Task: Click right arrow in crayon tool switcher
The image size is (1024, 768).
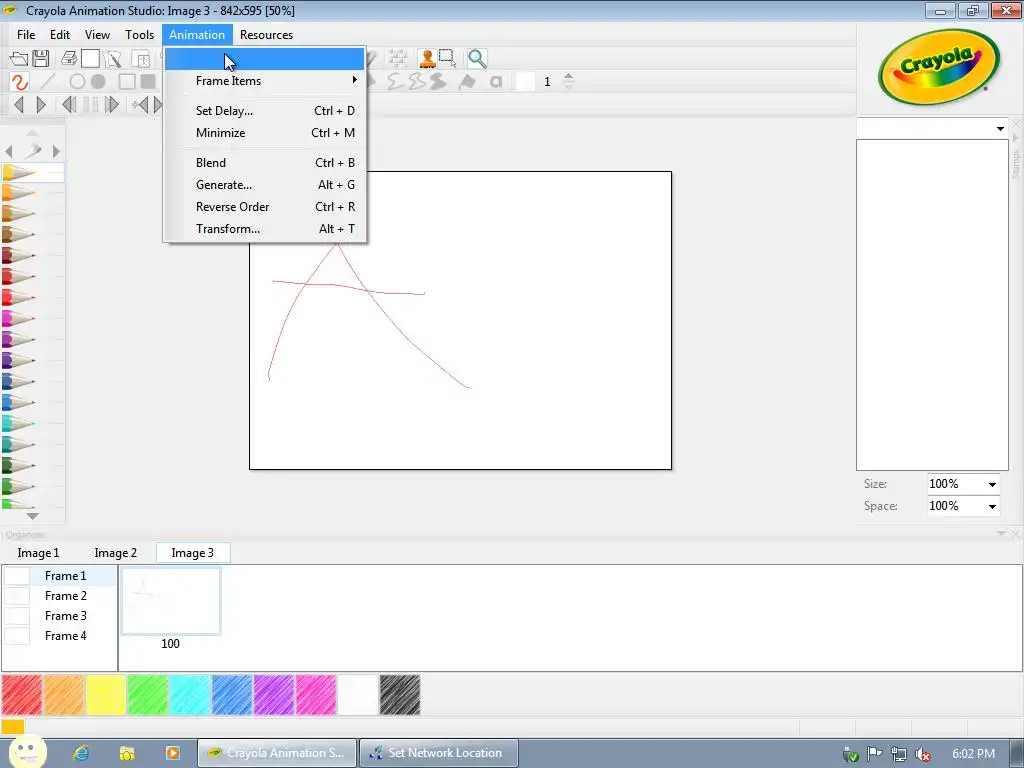Action: pyautogui.click(x=56, y=152)
